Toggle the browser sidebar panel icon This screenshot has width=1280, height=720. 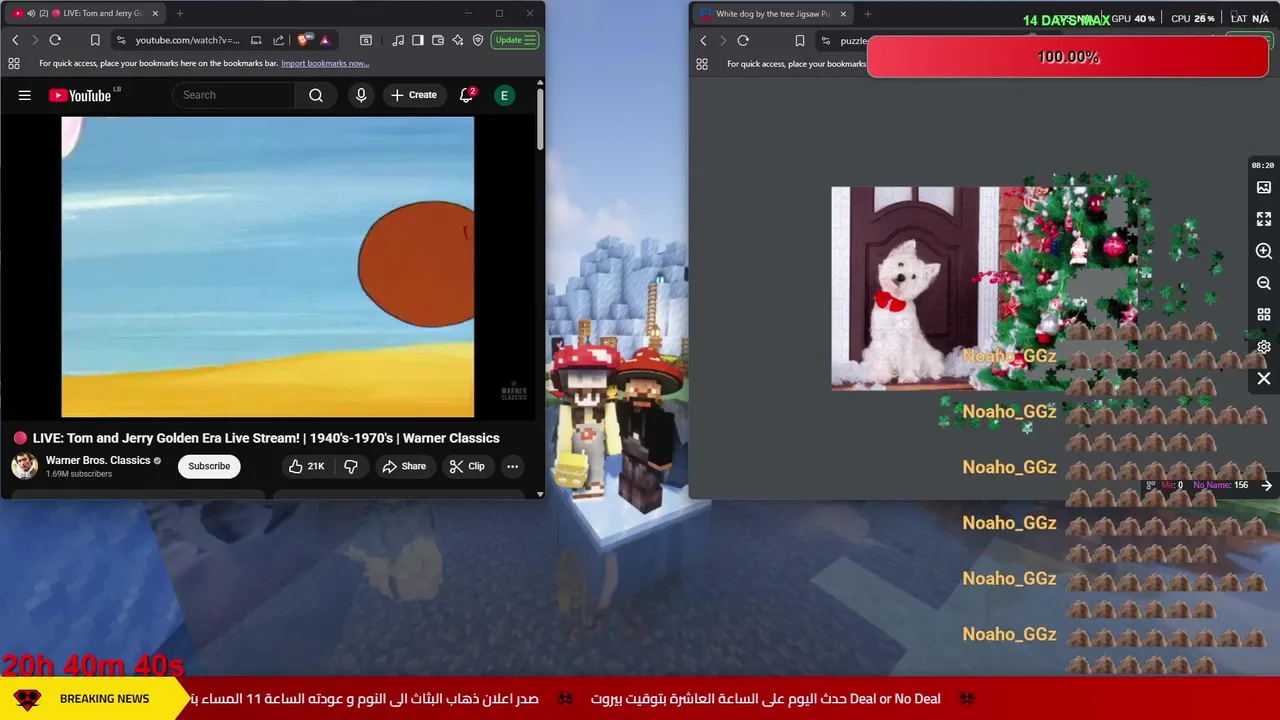418,40
